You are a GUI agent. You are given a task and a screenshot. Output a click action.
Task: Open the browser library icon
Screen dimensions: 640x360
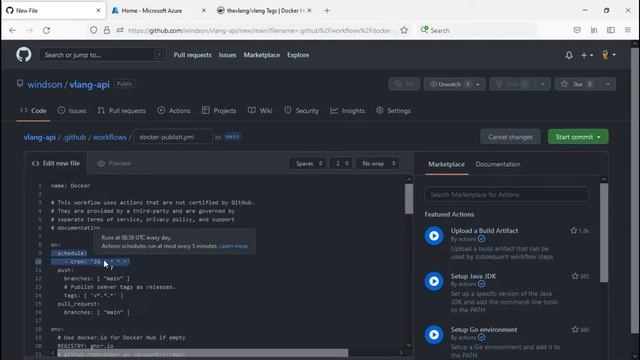tap(594, 30)
